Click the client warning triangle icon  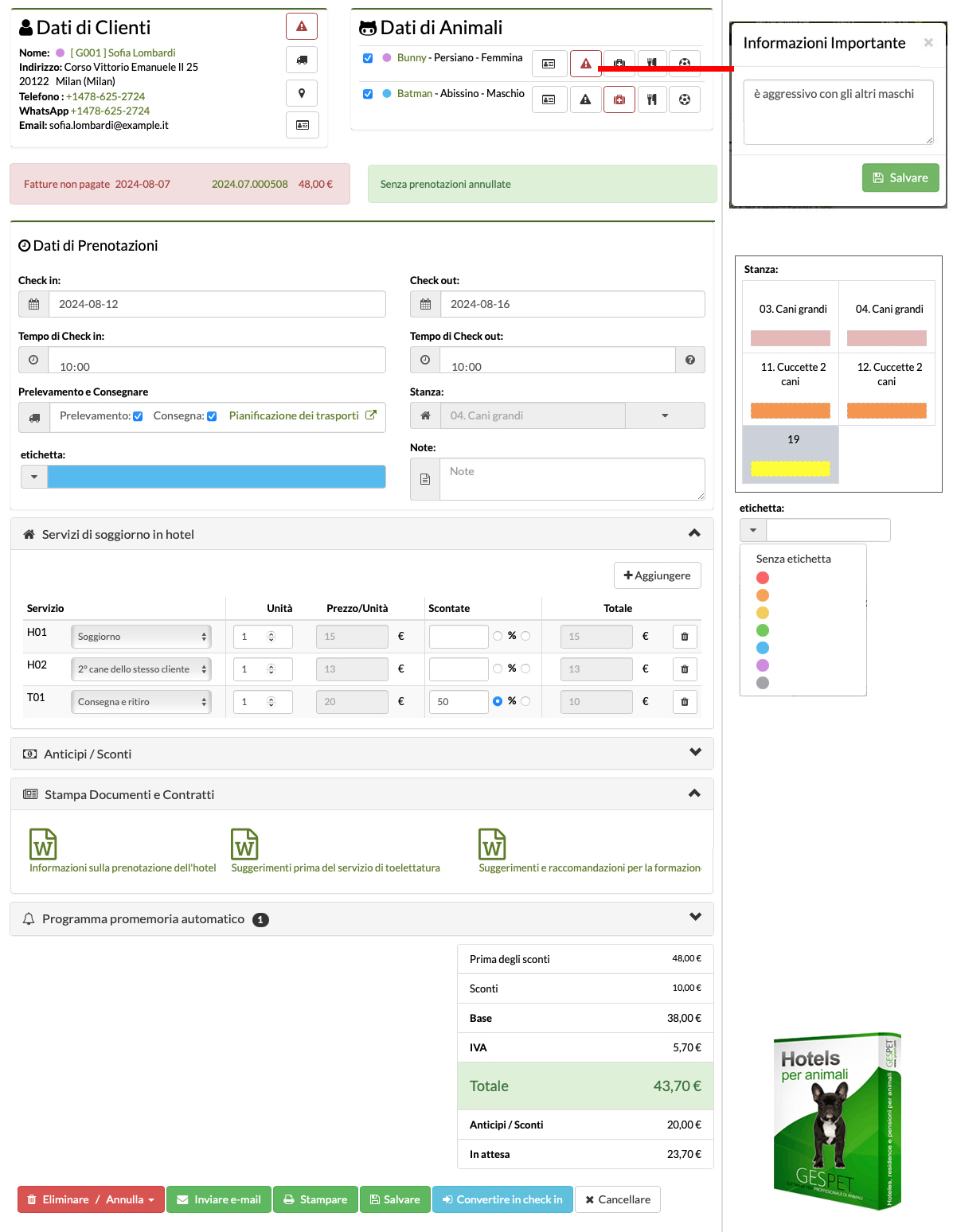[302, 26]
